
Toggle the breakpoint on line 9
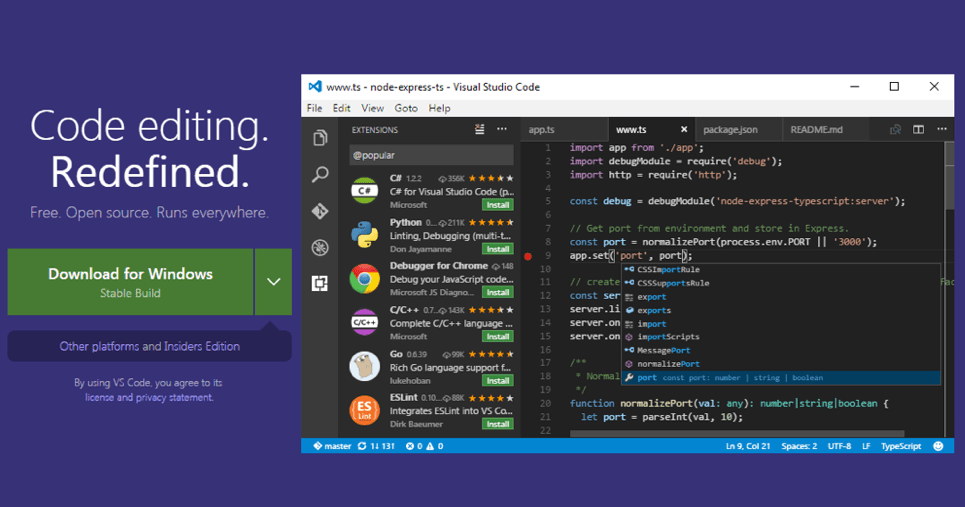(528, 256)
